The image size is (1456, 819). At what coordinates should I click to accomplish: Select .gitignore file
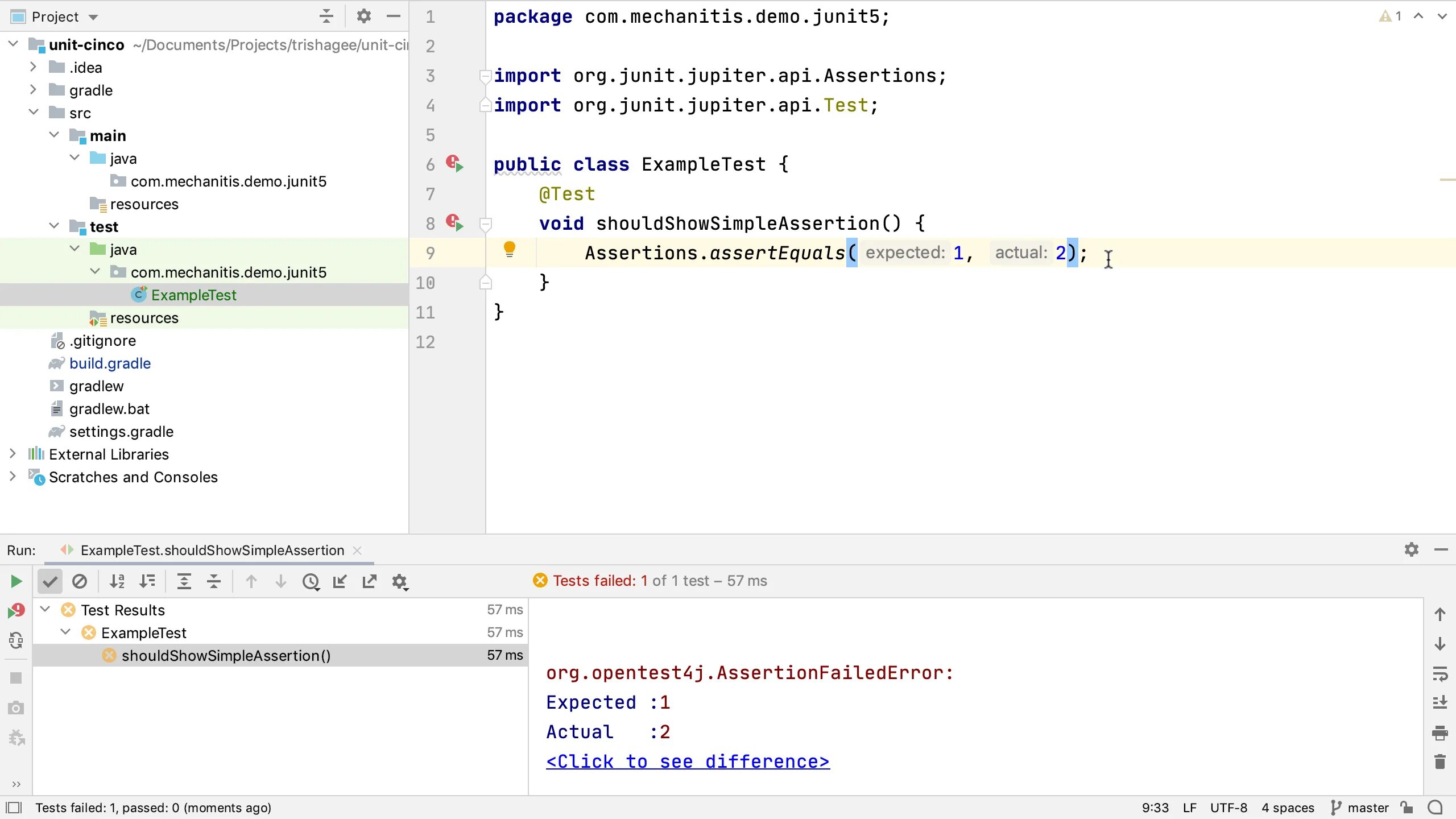(102, 341)
